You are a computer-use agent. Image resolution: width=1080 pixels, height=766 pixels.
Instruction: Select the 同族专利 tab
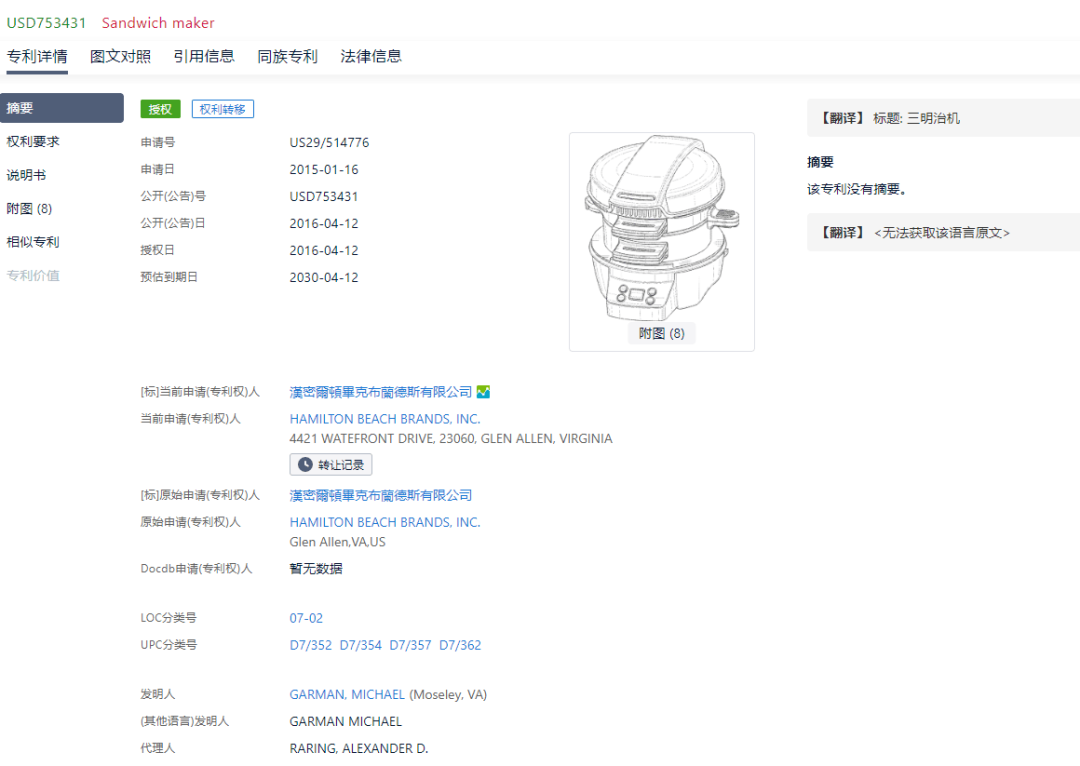tap(287, 56)
